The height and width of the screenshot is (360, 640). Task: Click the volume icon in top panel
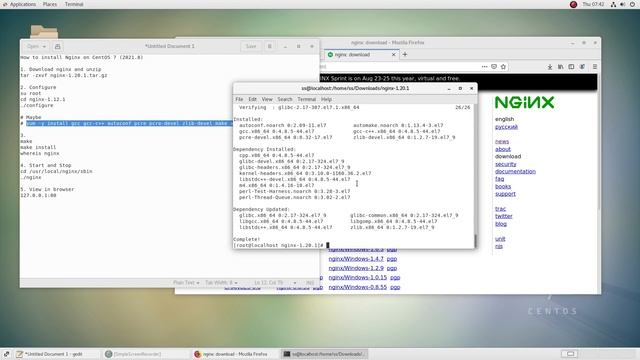coord(622,4)
